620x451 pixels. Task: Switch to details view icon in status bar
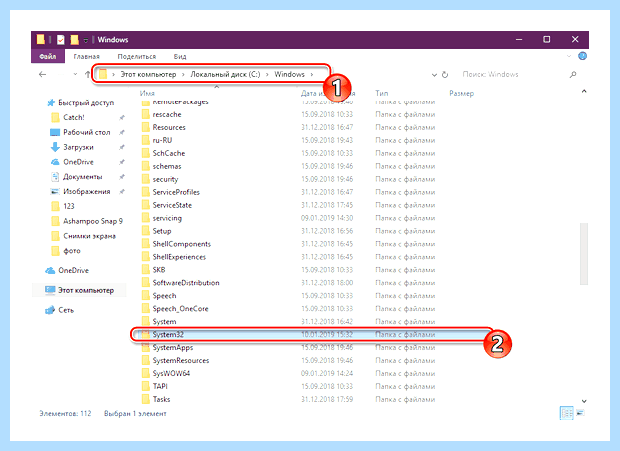coord(567,413)
